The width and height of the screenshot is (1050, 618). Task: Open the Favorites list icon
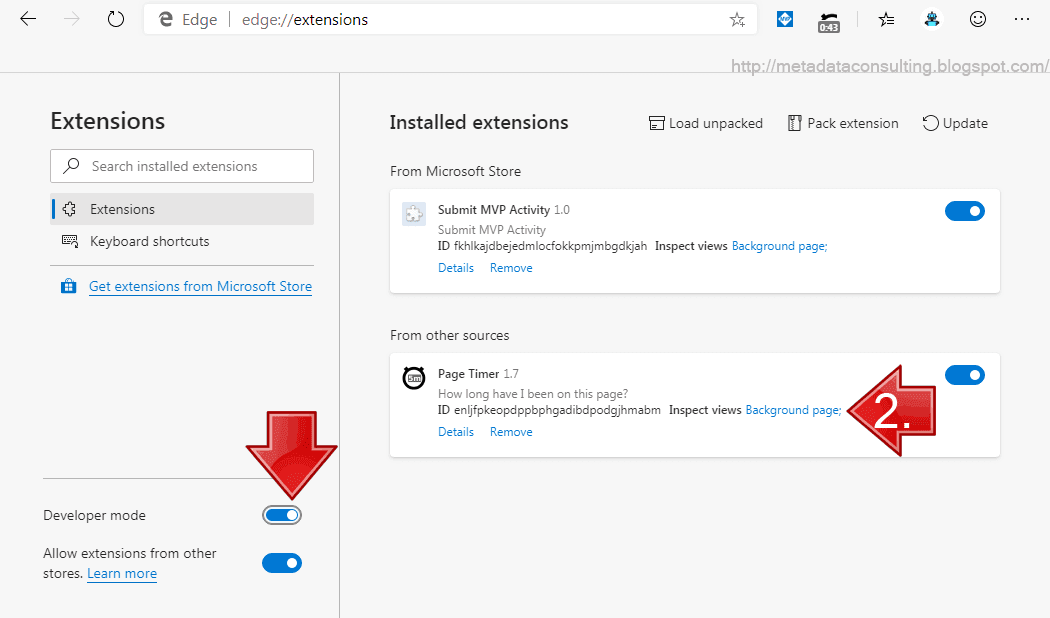coord(886,20)
